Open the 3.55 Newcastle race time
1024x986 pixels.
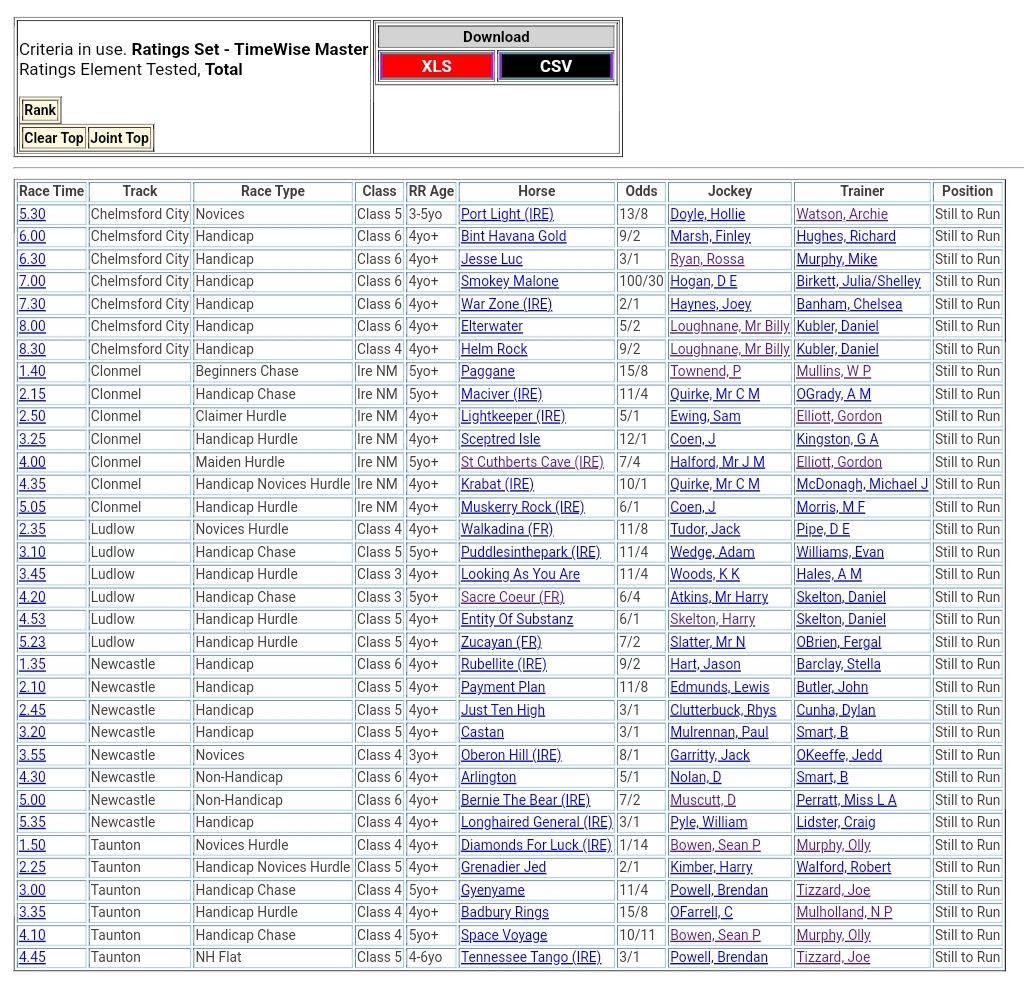32,755
